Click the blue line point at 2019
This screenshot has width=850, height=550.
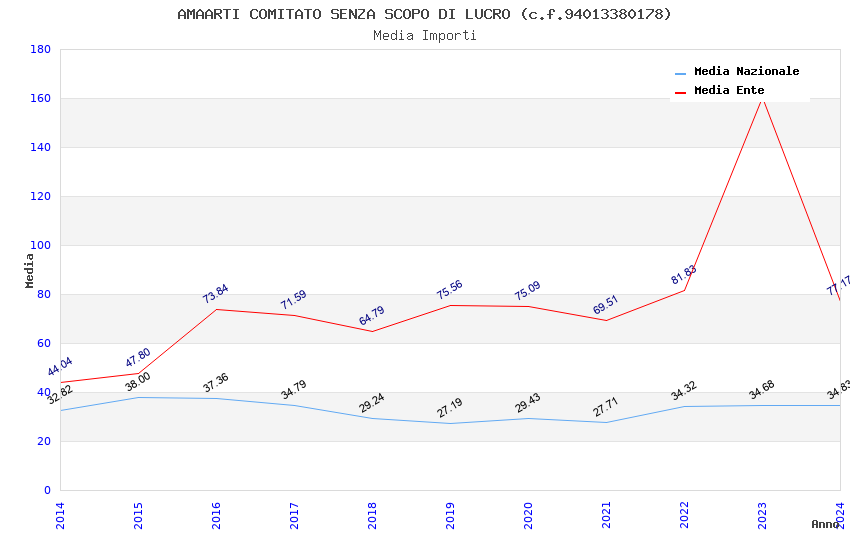click(x=450, y=424)
